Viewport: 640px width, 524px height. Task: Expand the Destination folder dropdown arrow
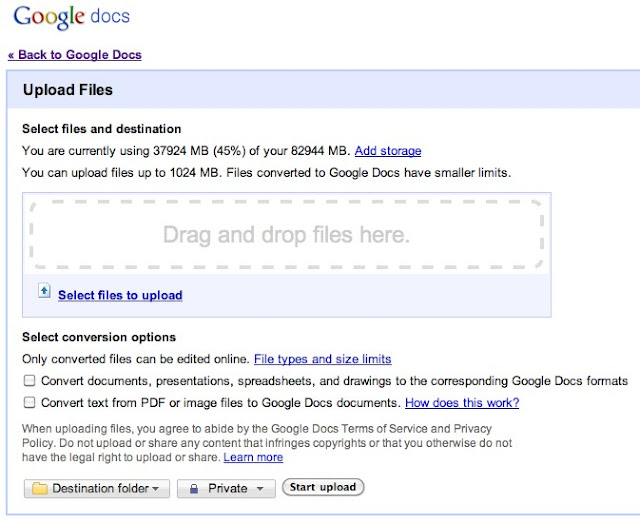pos(156,489)
